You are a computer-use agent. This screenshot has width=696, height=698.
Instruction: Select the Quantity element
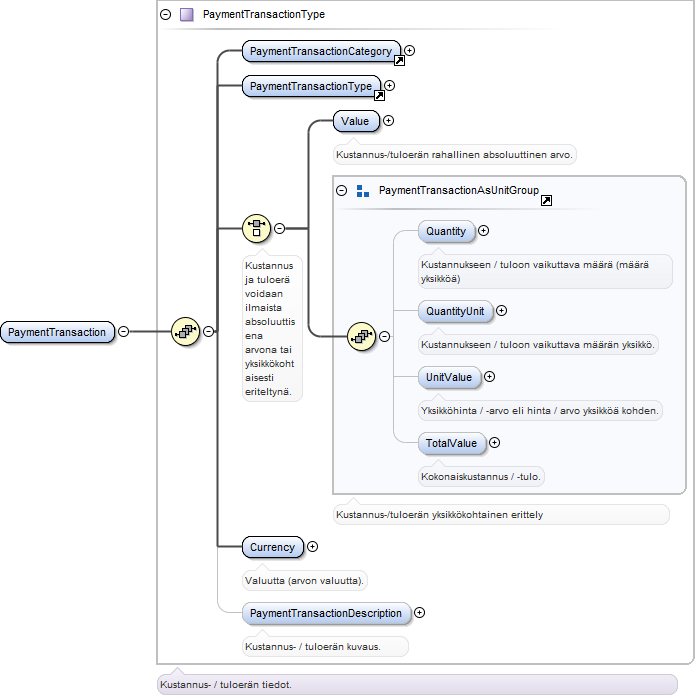click(446, 231)
